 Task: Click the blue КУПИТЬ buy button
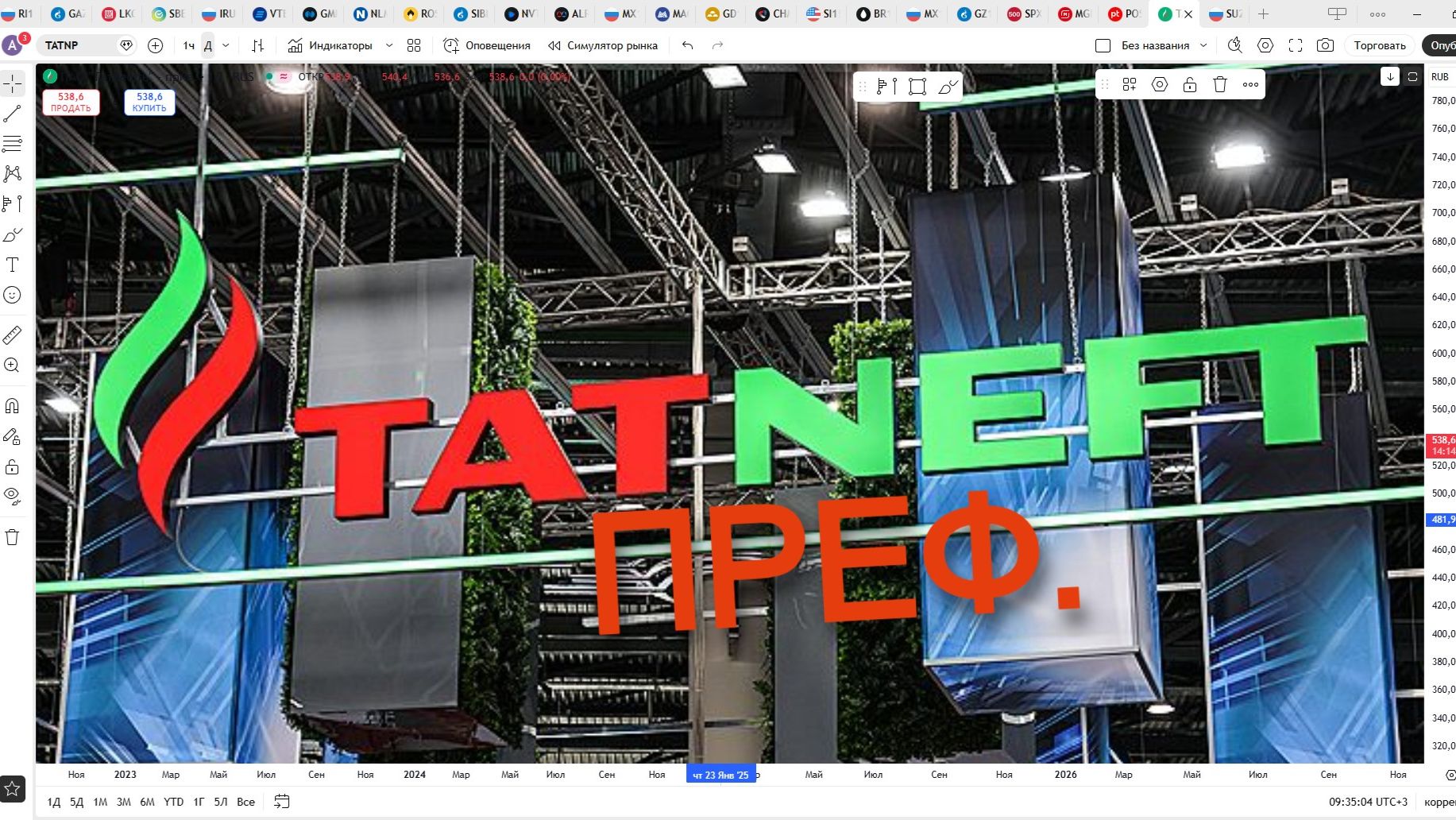(149, 102)
